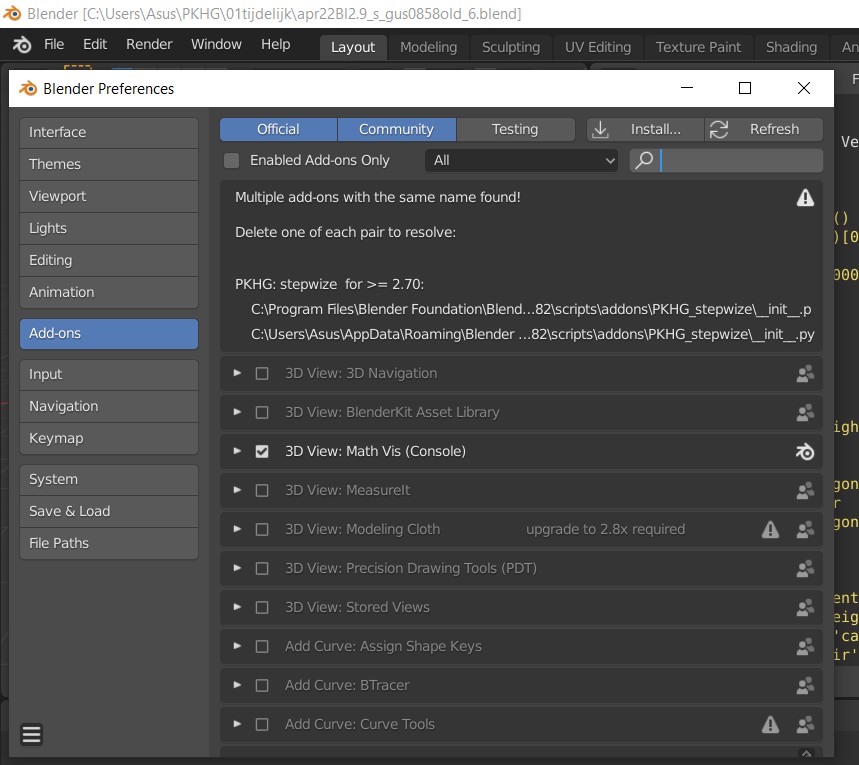Screen dimensions: 859x765
Task: Enable the Stored Views add-on checkbox
Action: click(x=262, y=607)
